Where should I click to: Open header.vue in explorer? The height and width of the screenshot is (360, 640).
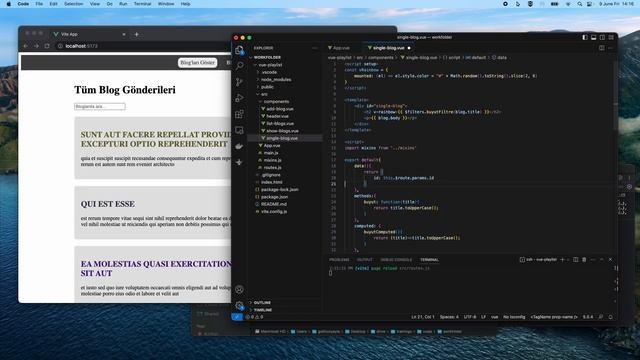(x=278, y=116)
